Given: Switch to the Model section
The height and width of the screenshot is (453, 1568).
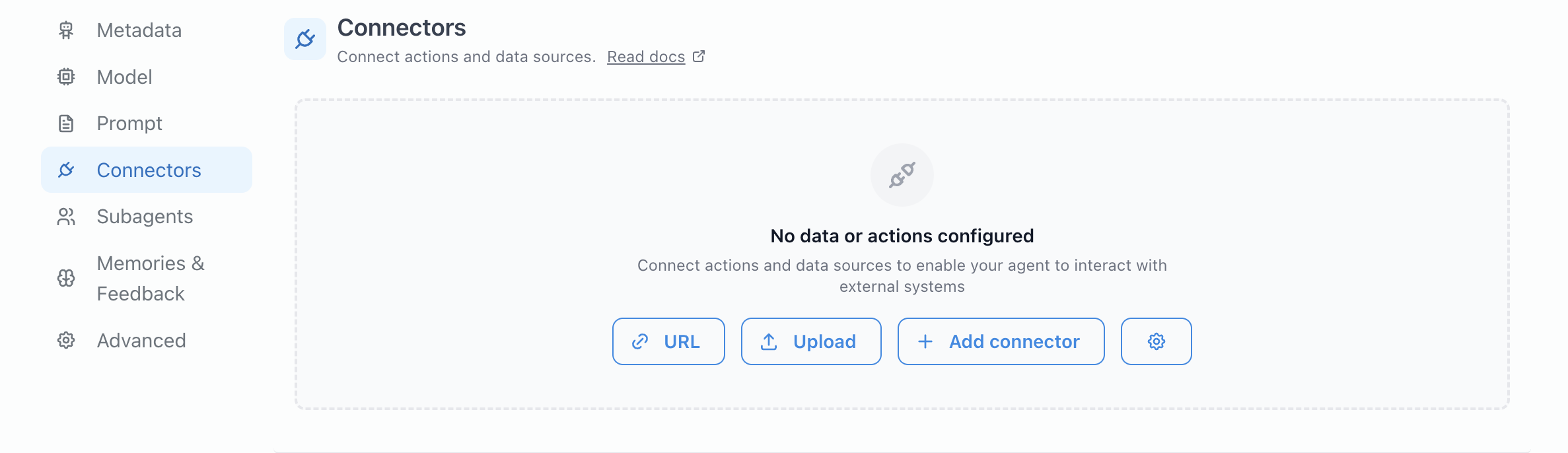Looking at the screenshot, I should coord(124,77).
